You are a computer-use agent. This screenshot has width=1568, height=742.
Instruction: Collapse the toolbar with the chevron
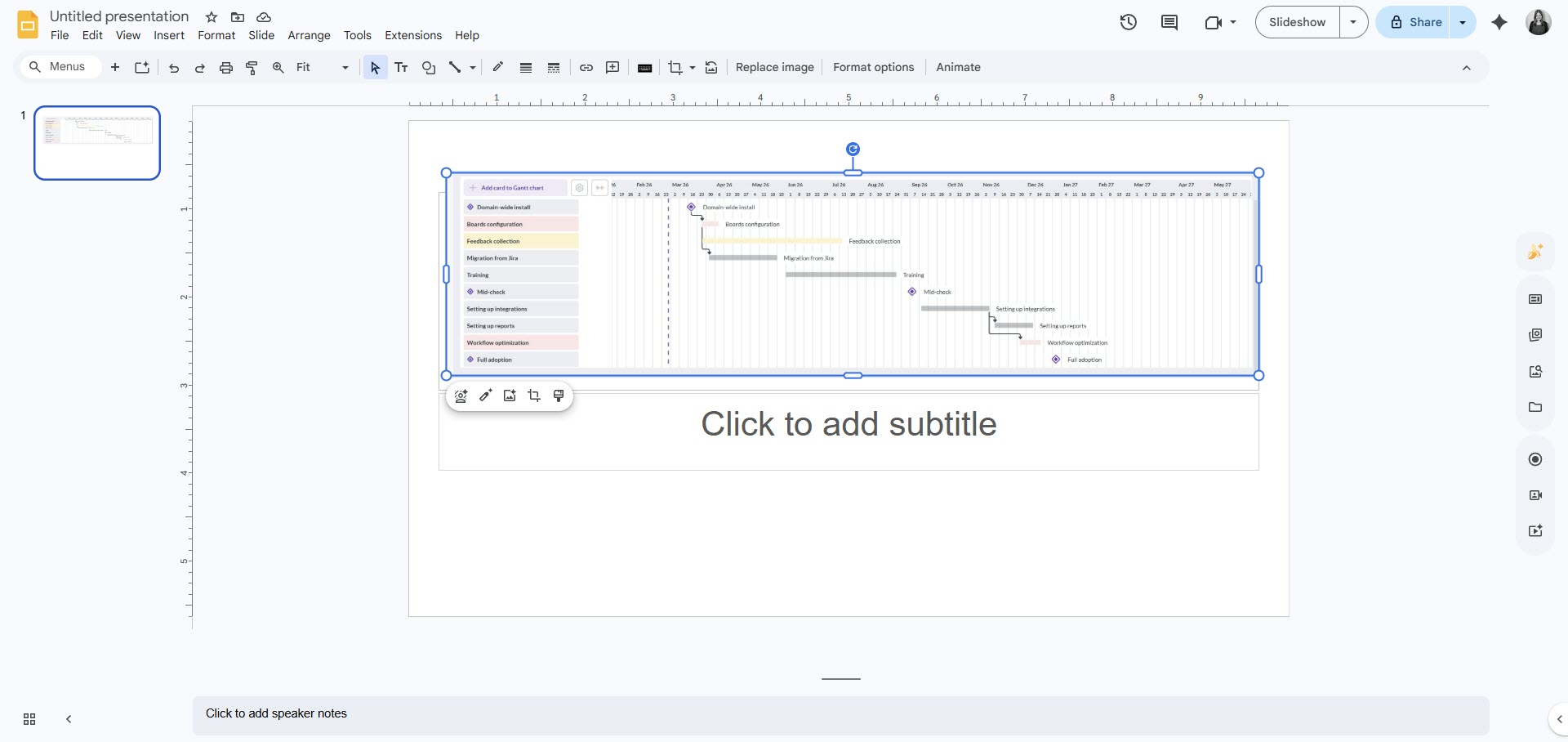1468,67
